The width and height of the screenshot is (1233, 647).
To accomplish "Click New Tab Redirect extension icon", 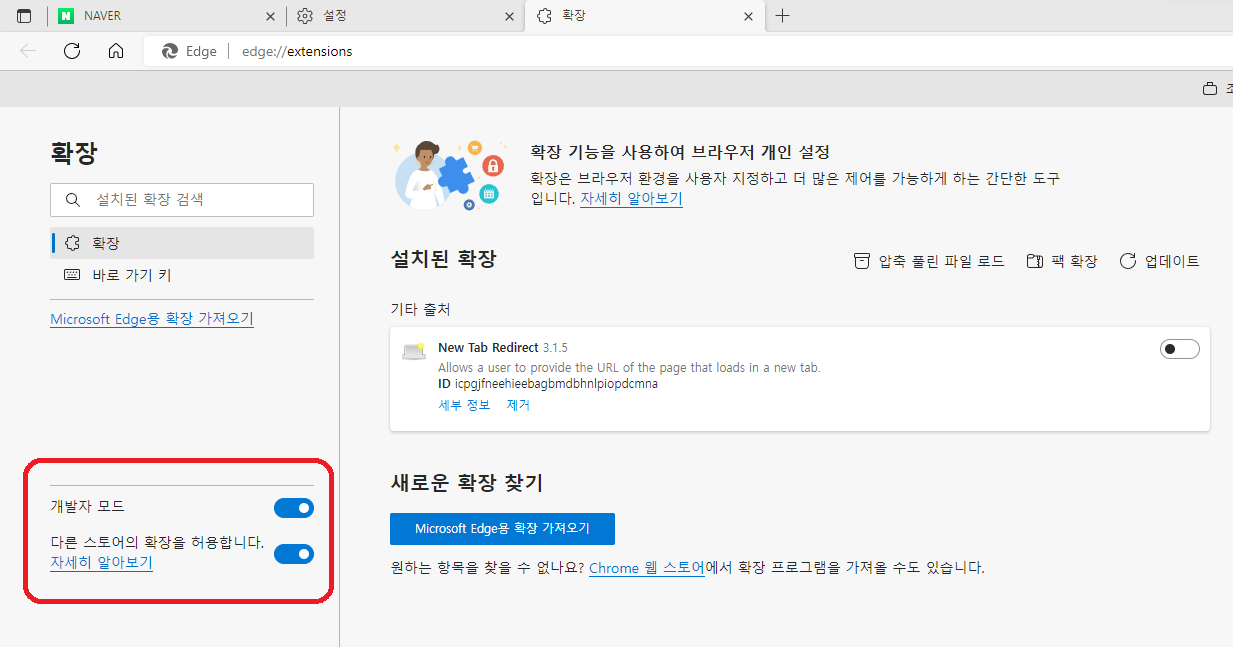I will (x=414, y=350).
